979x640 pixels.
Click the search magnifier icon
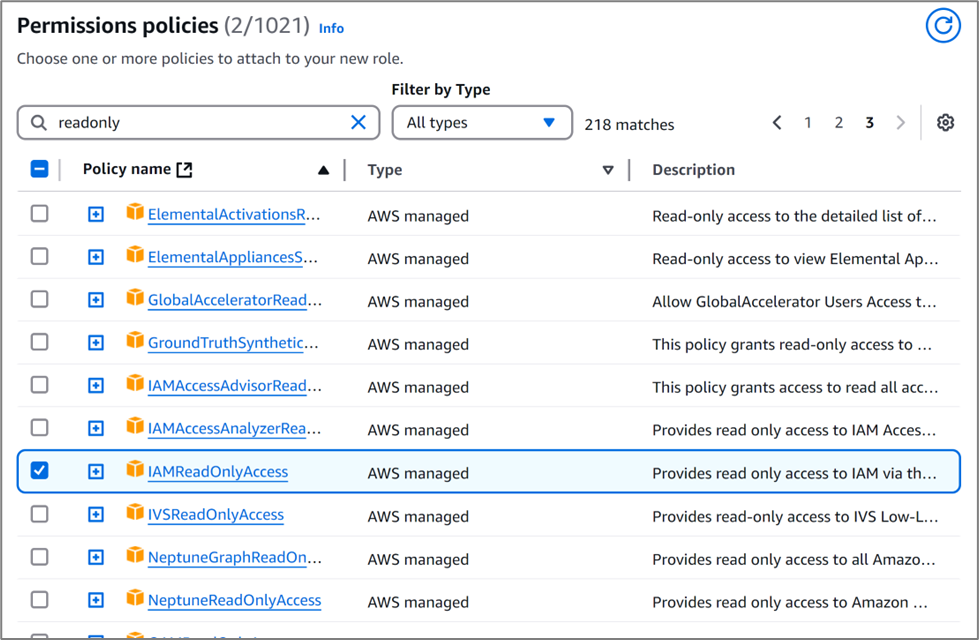pos(39,122)
